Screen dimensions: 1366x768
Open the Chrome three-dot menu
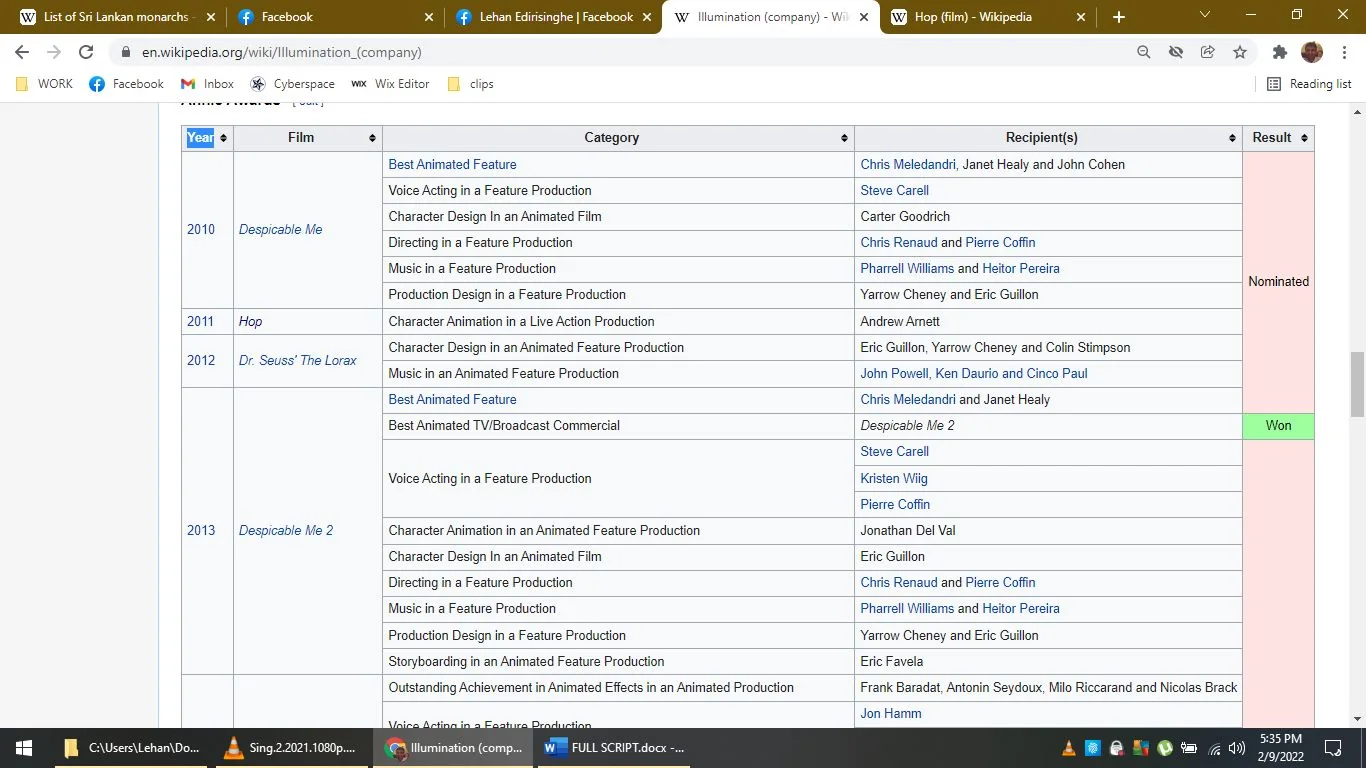pyautogui.click(x=1343, y=52)
